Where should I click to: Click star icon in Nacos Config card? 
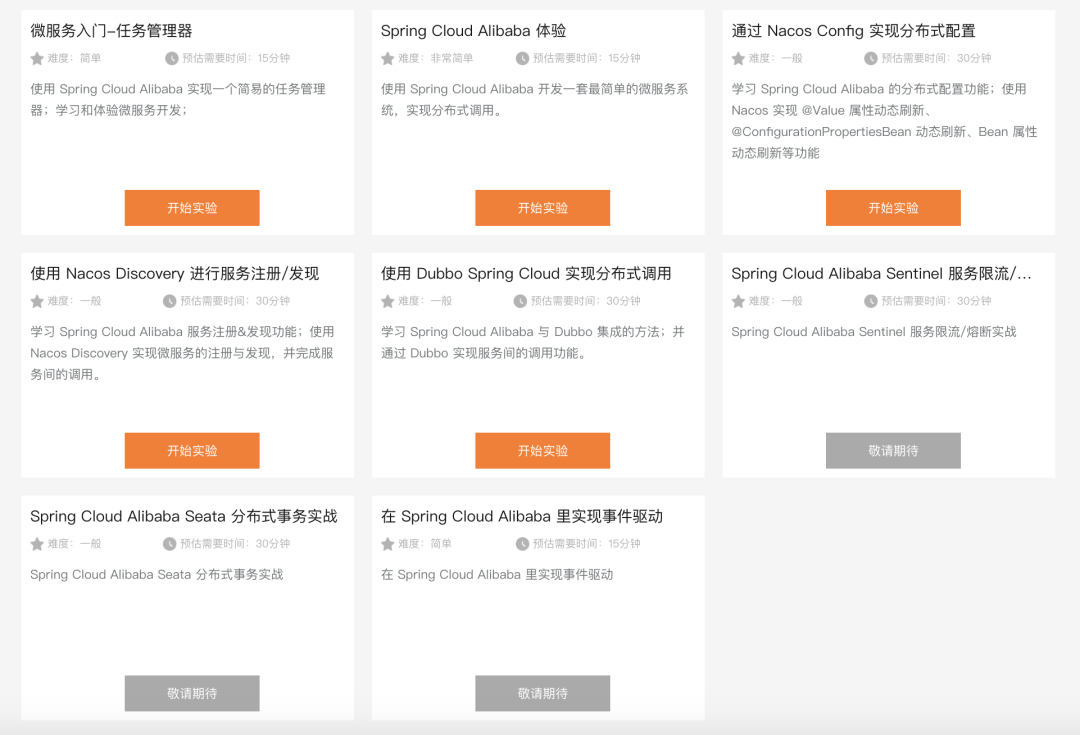[738, 59]
